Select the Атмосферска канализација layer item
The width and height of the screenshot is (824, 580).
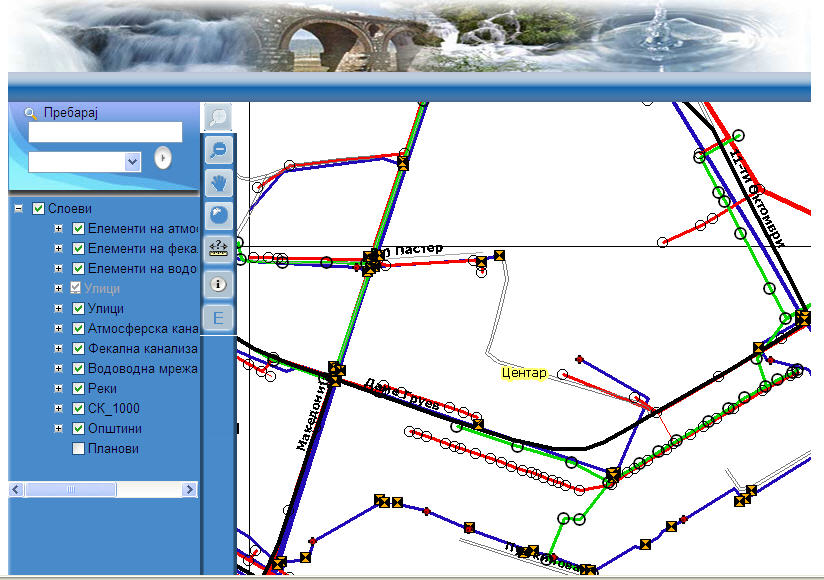[x=142, y=329]
